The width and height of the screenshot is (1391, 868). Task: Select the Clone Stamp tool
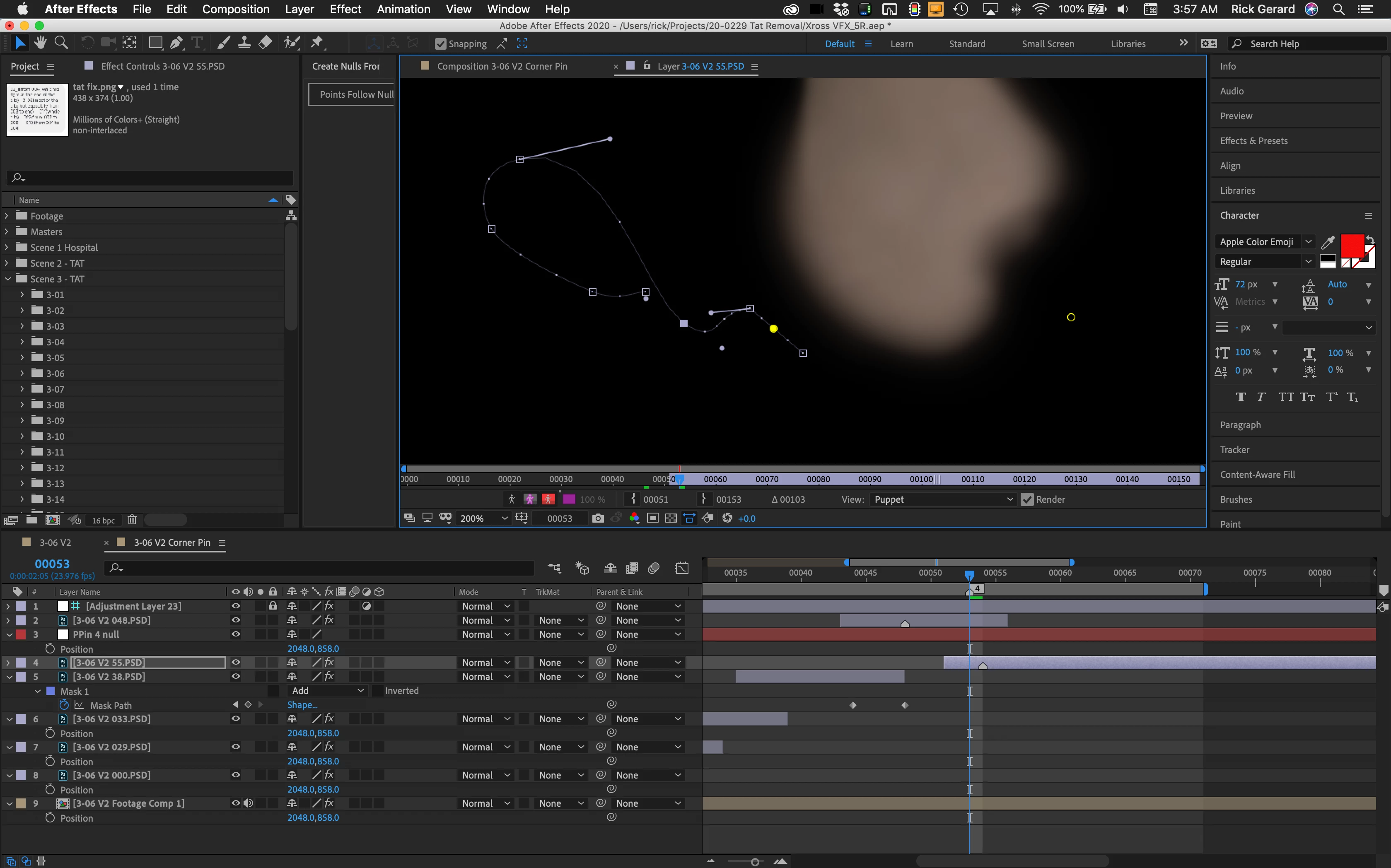(244, 43)
